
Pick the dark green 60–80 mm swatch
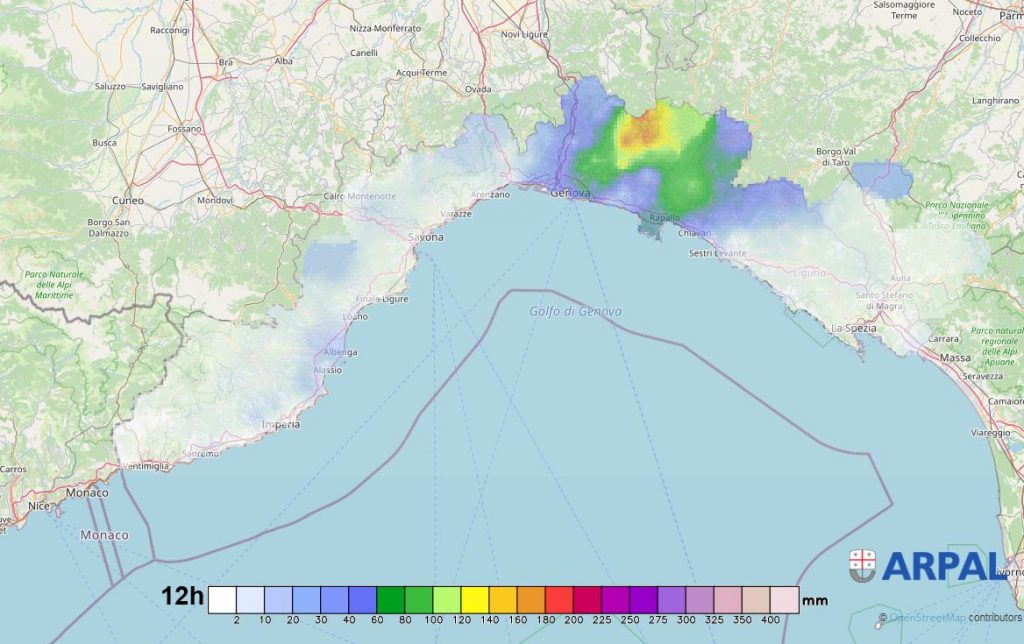pos(391,599)
